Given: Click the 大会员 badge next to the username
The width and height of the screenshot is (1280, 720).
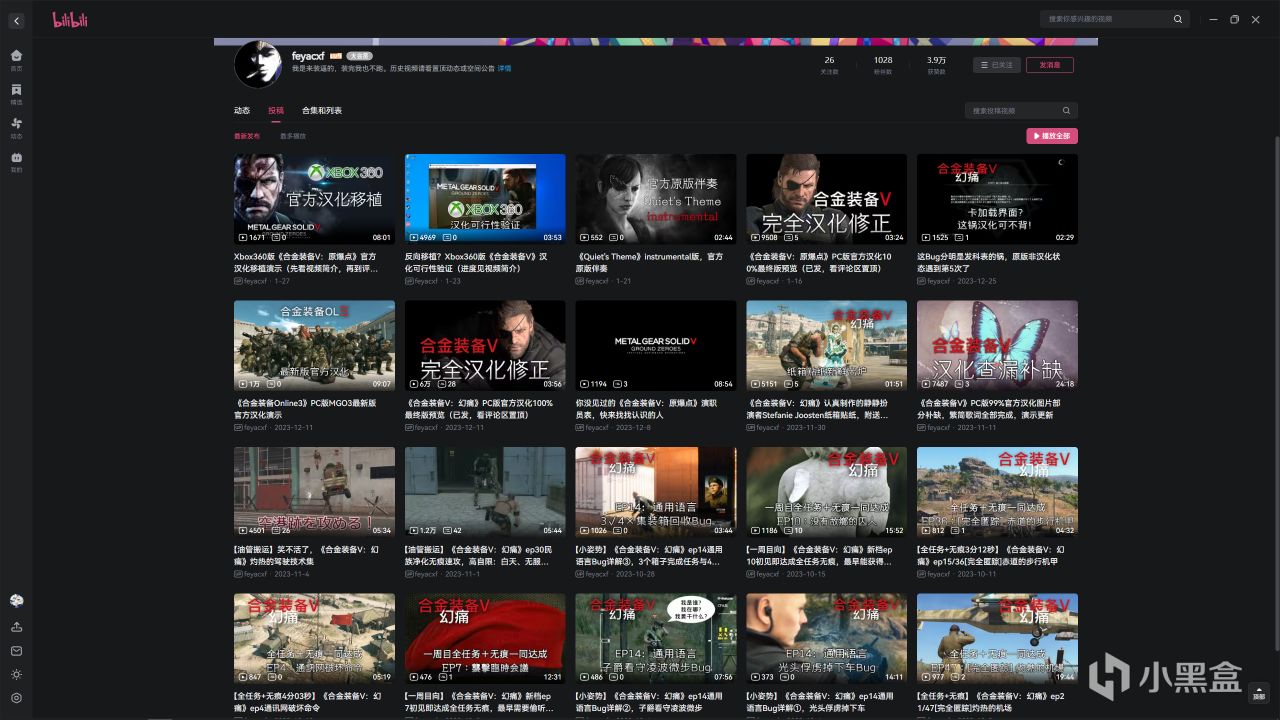Looking at the screenshot, I should [359, 56].
